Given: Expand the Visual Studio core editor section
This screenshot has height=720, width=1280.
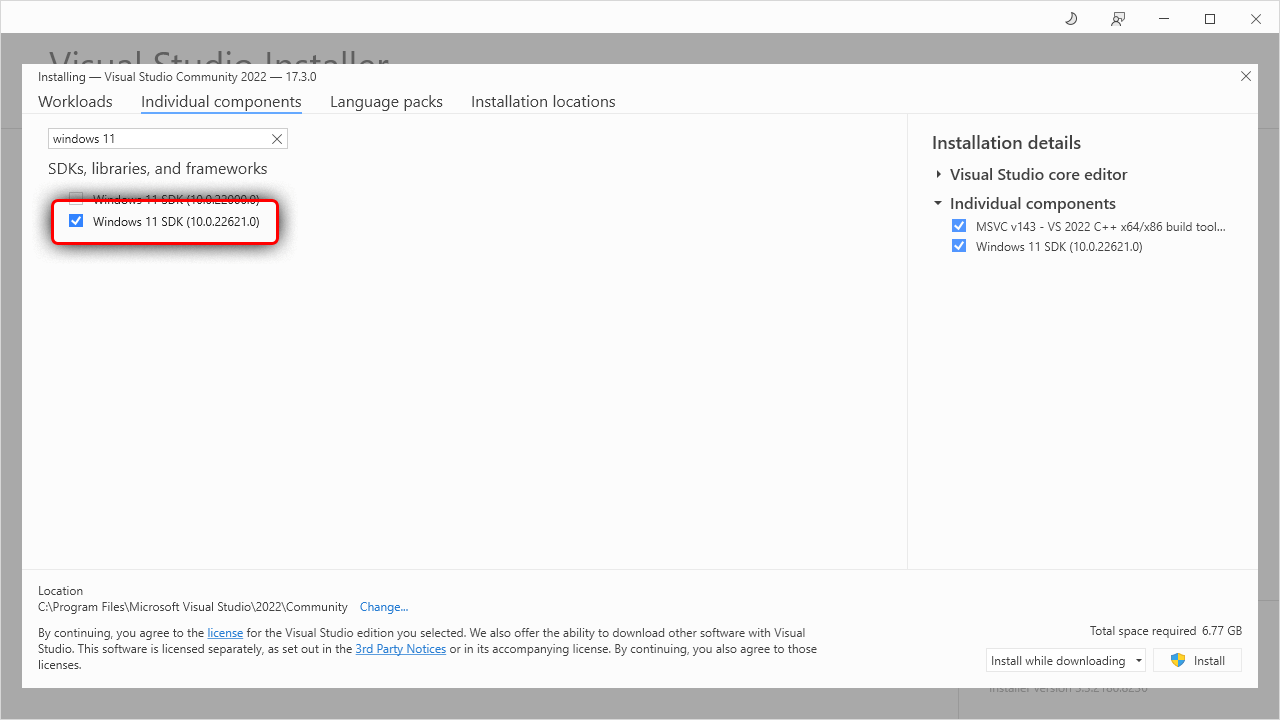Looking at the screenshot, I should tap(938, 174).
